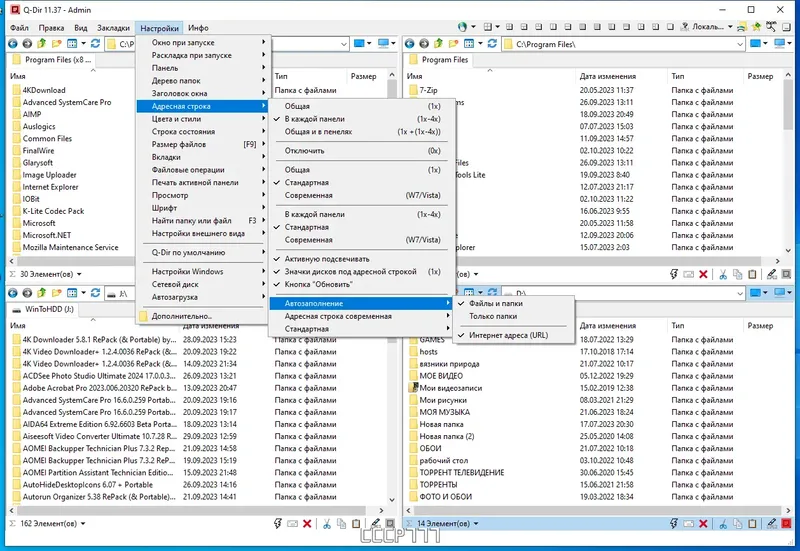Open '30 Элемент(ов)' status dropdown
This screenshot has height=551, width=800.
(79, 274)
